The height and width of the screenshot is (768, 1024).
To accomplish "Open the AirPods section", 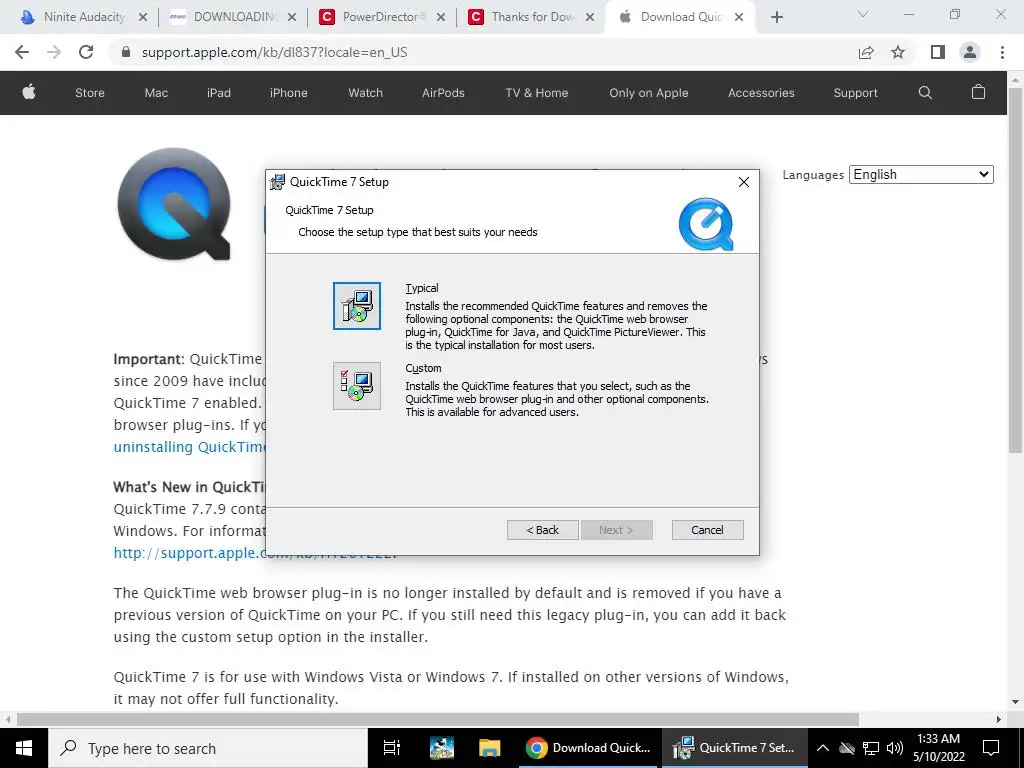I will 443,93.
